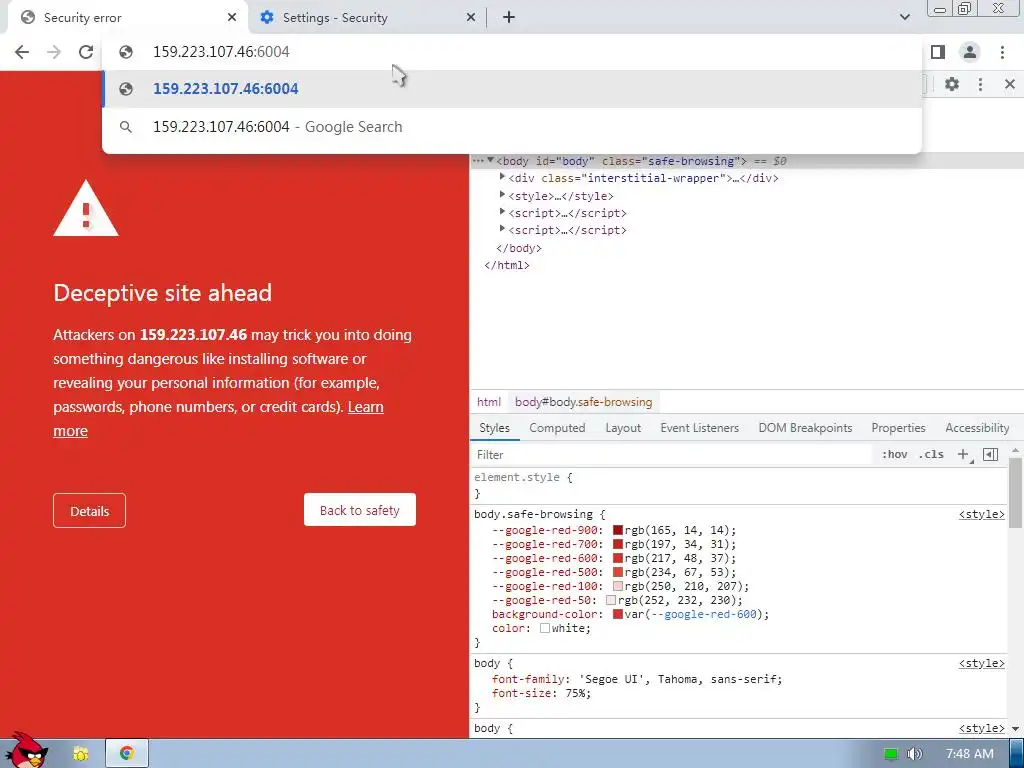Open the file explorer taskbar icon
The image size is (1024, 768).
80,754
